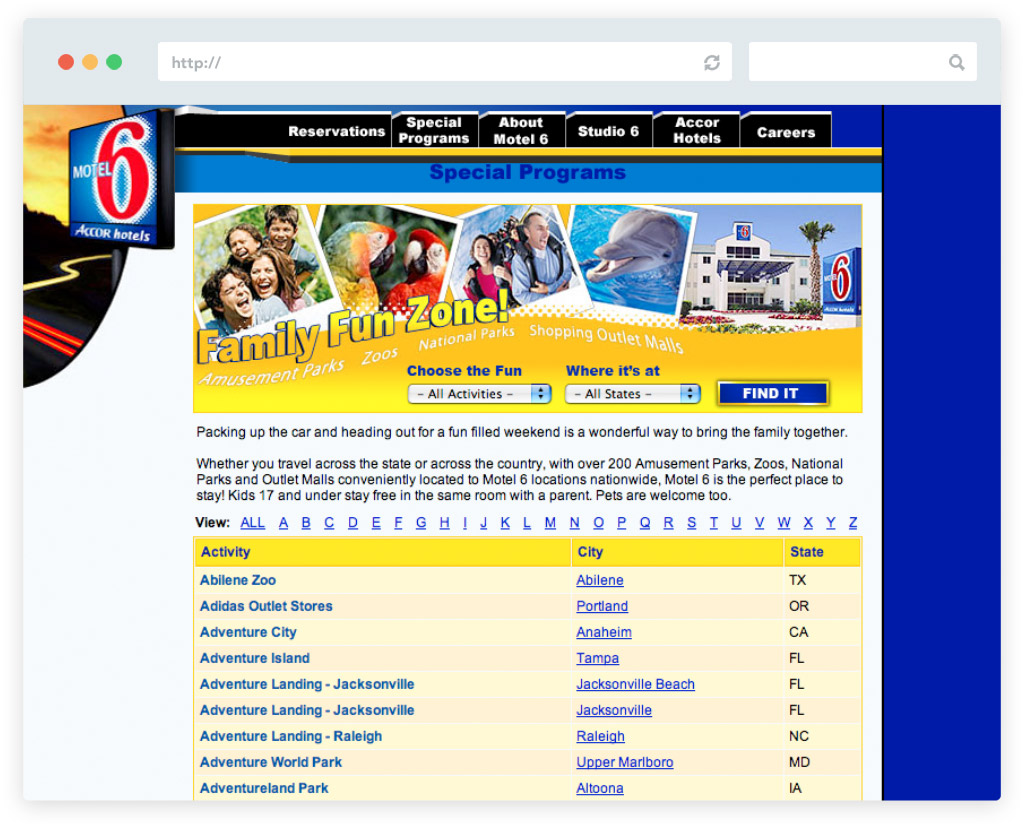Filter list by letter C

(x=328, y=522)
